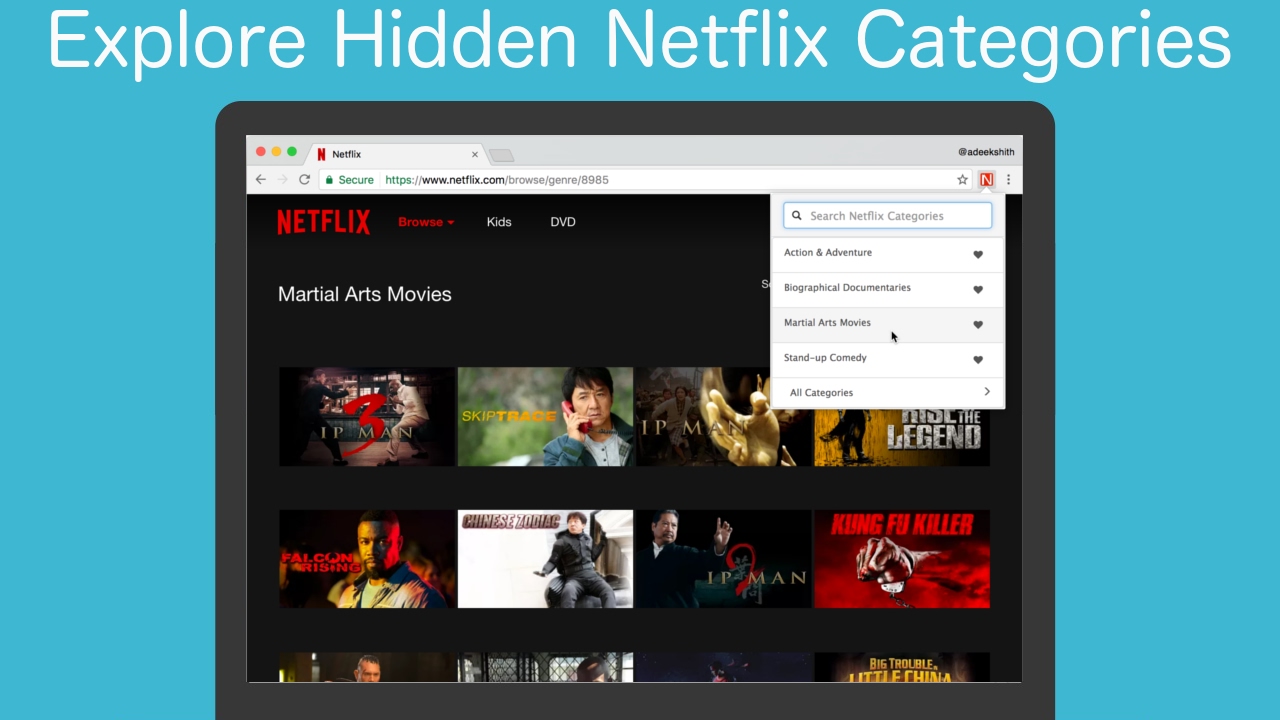Bookmark page with the star icon

(x=962, y=180)
